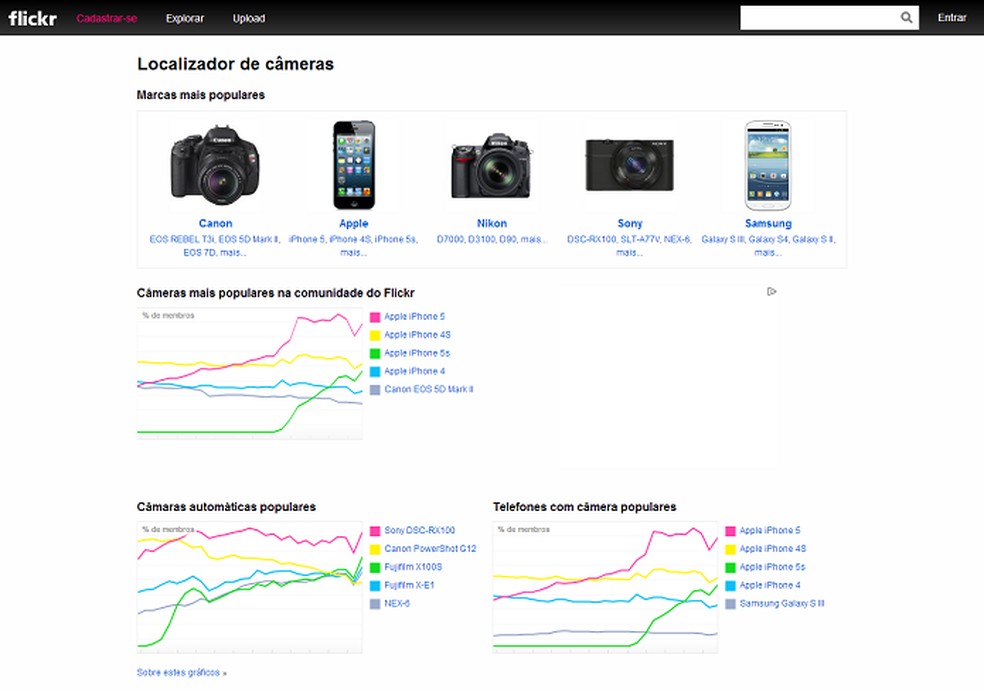Viewport: 984px width, 692px height.
Task: Open the Explorar menu
Action: tap(184, 18)
